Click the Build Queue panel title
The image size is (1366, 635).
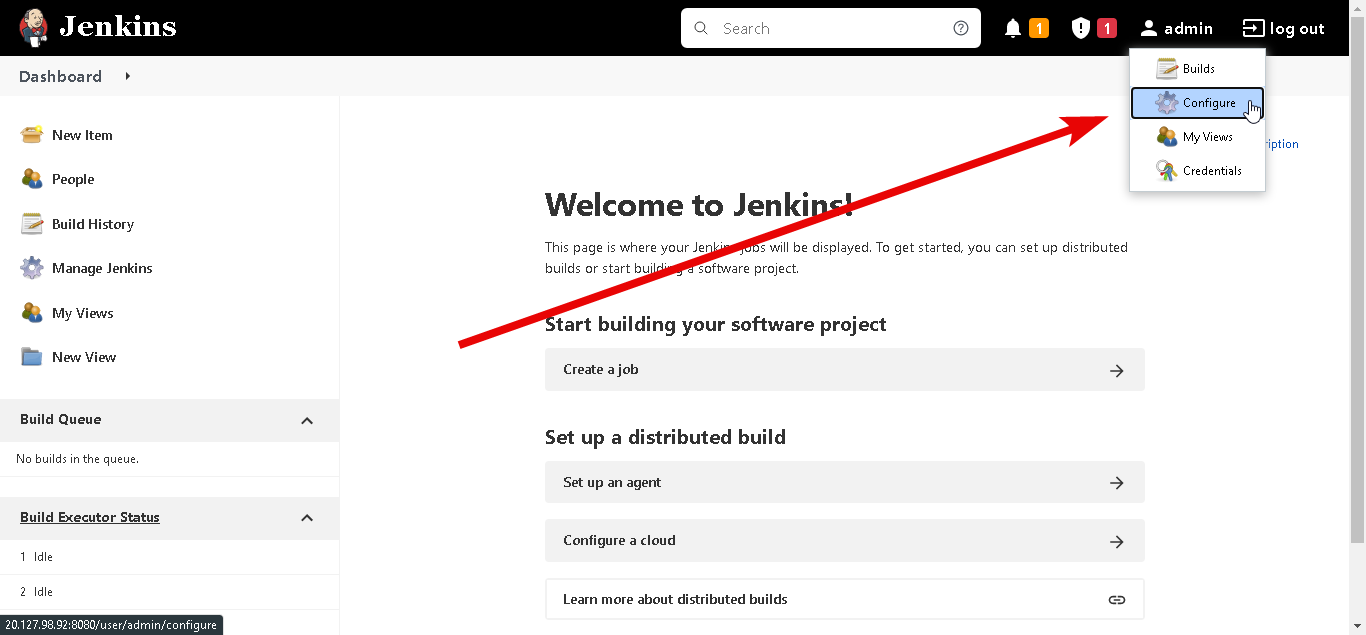(x=60, y=419)
